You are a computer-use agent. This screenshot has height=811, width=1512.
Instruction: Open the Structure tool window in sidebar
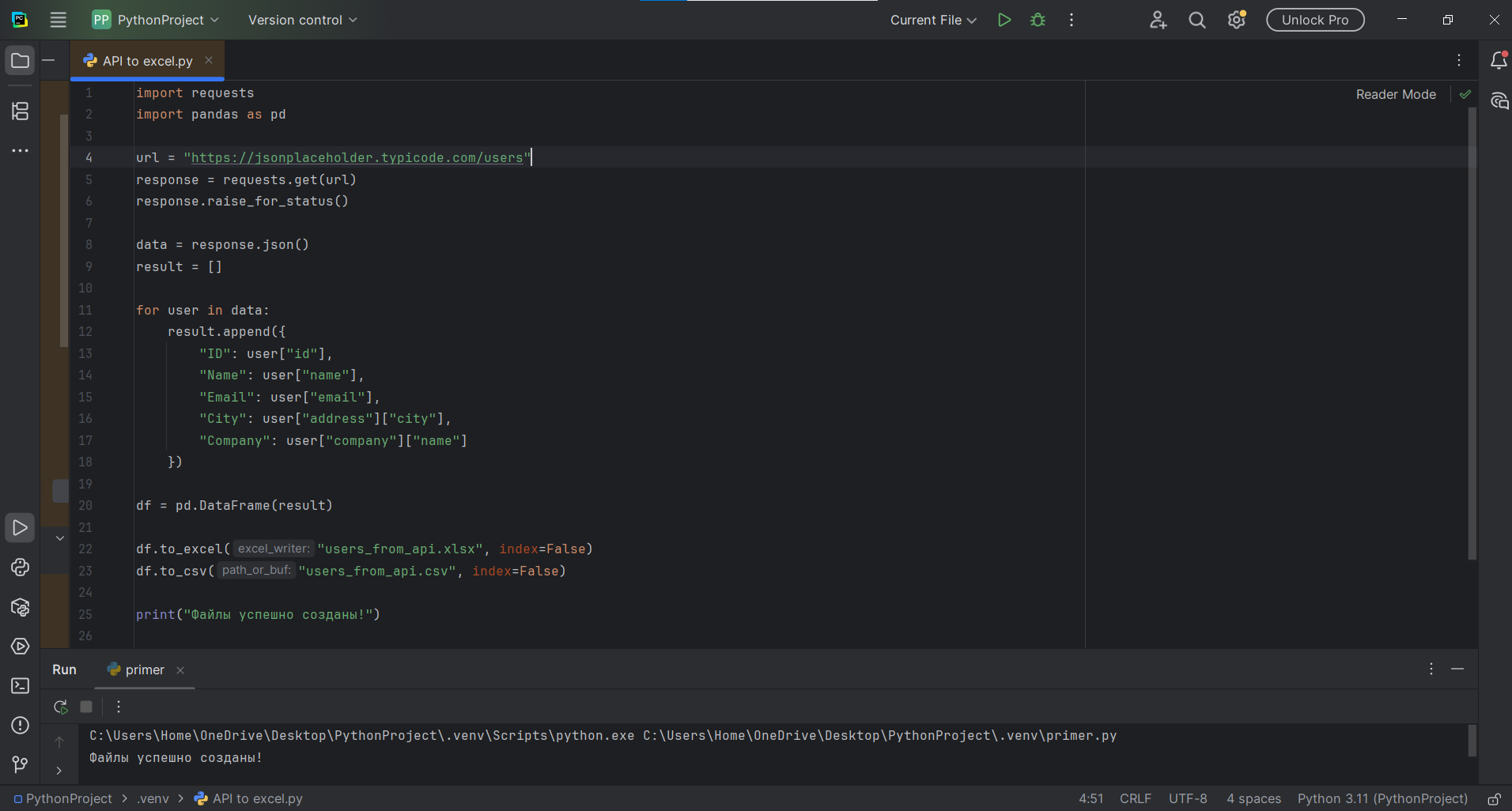pyautogui.click(x=20, y=111)
